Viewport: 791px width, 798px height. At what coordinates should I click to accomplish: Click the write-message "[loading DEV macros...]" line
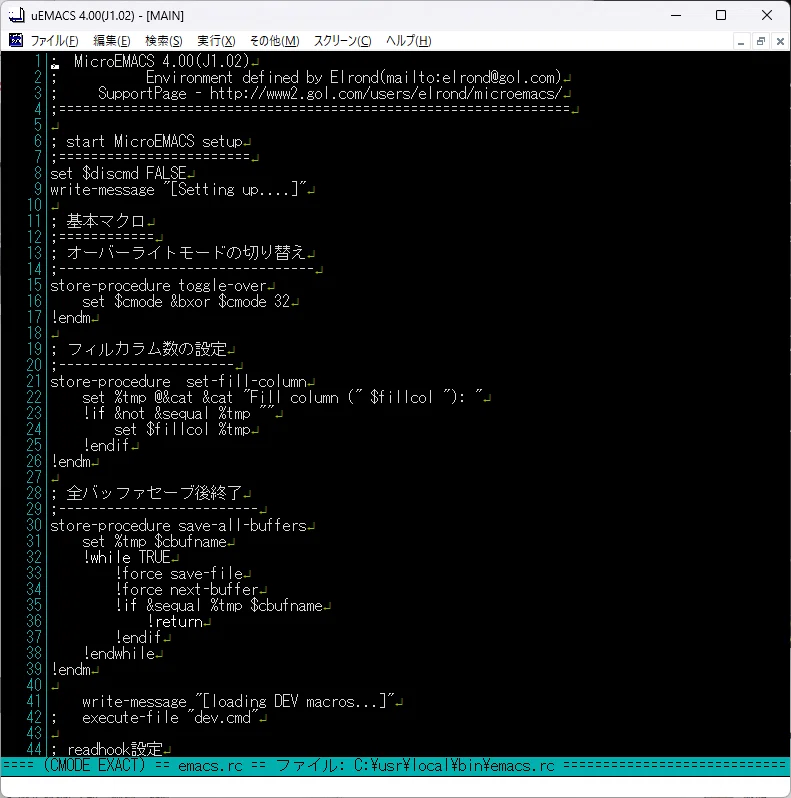point(238,701)
